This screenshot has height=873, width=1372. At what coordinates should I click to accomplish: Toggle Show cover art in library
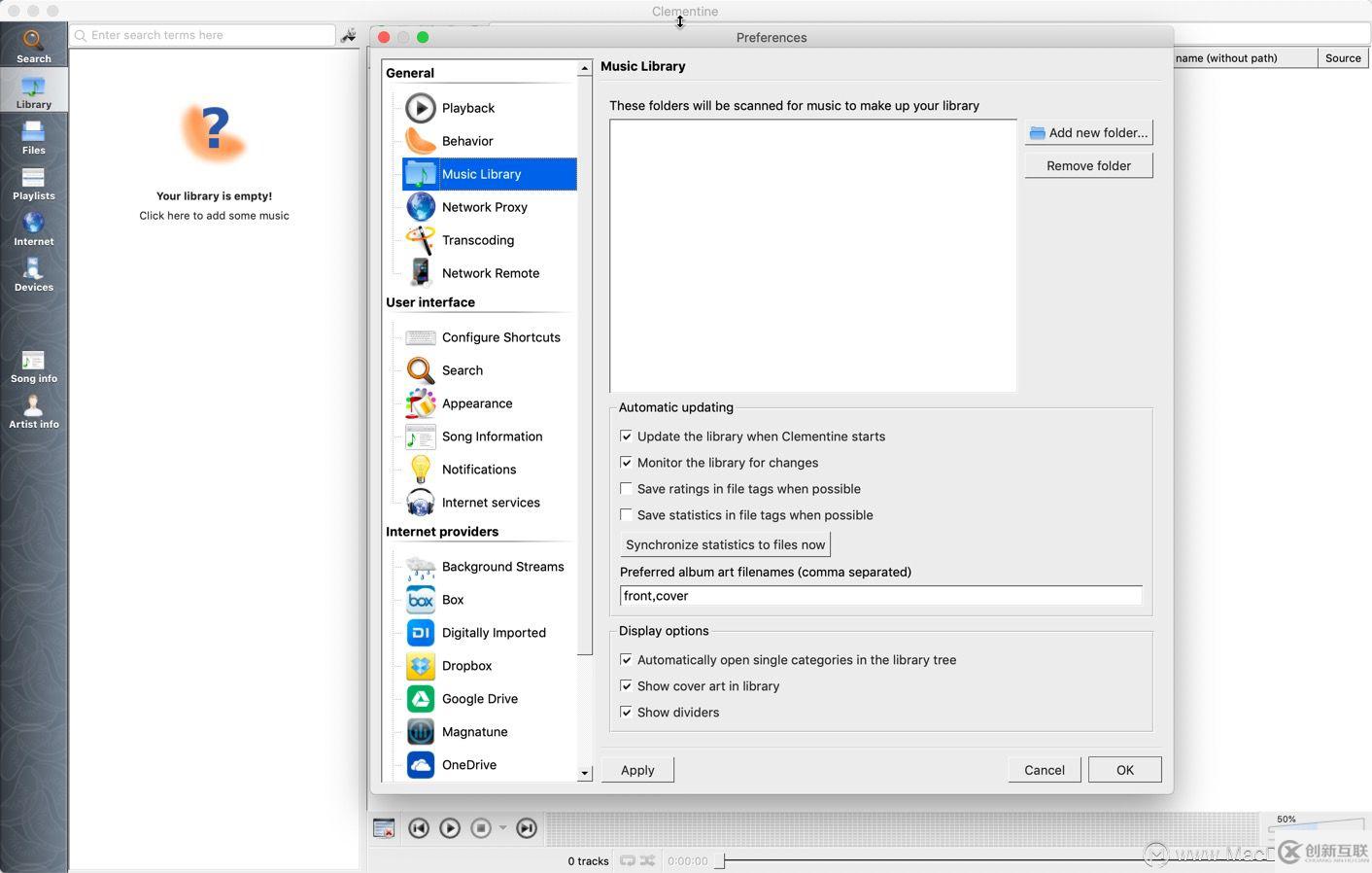(626, 686)
